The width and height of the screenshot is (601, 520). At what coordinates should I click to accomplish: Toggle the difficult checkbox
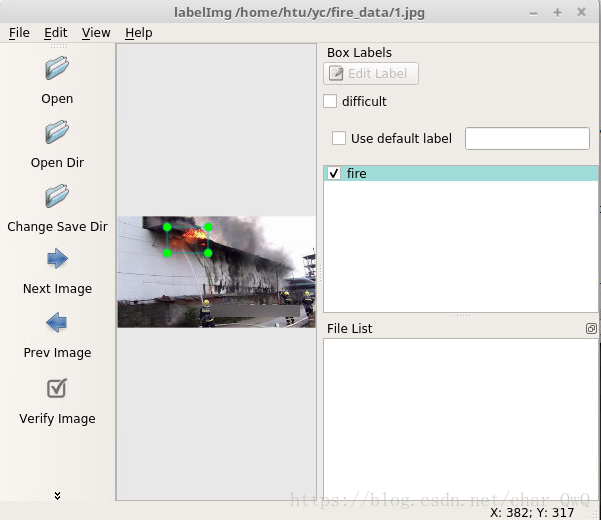[x=330, y=102]
